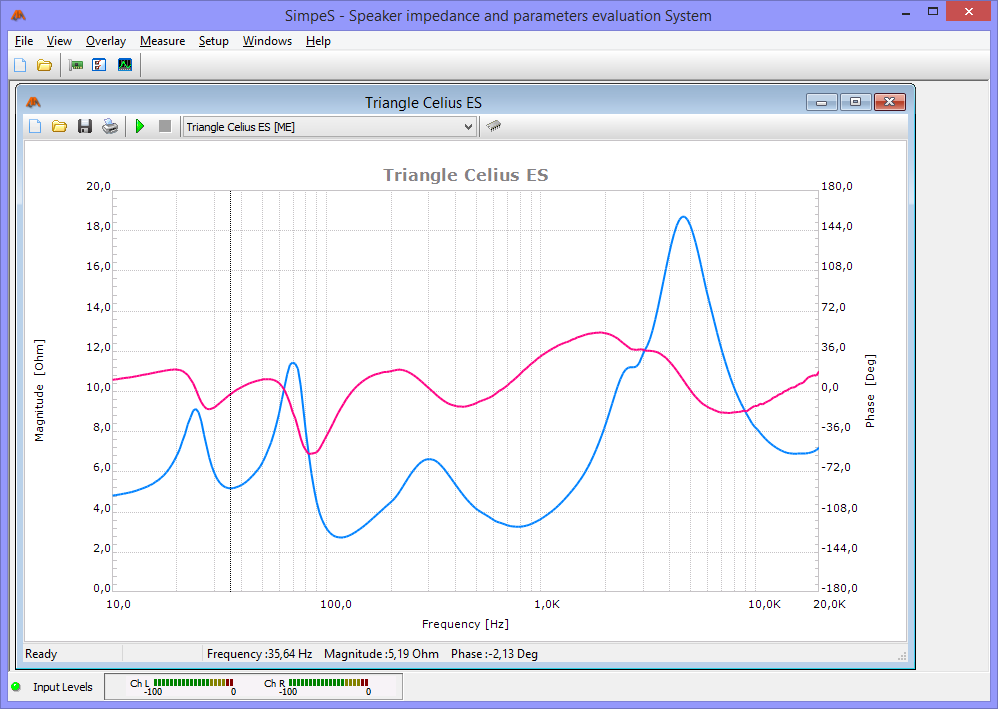This screenshot has width=998, height=709.
Task: Click the green Input Levels status indicator
Action: tap(16, 687)
